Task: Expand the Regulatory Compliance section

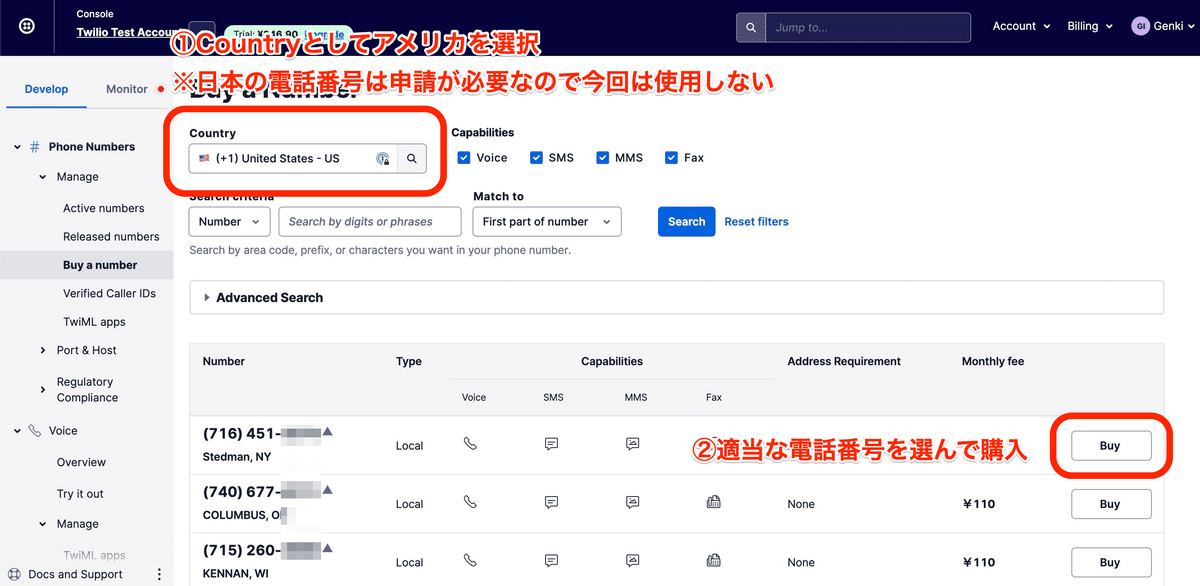Action: [x=43, y=390]
